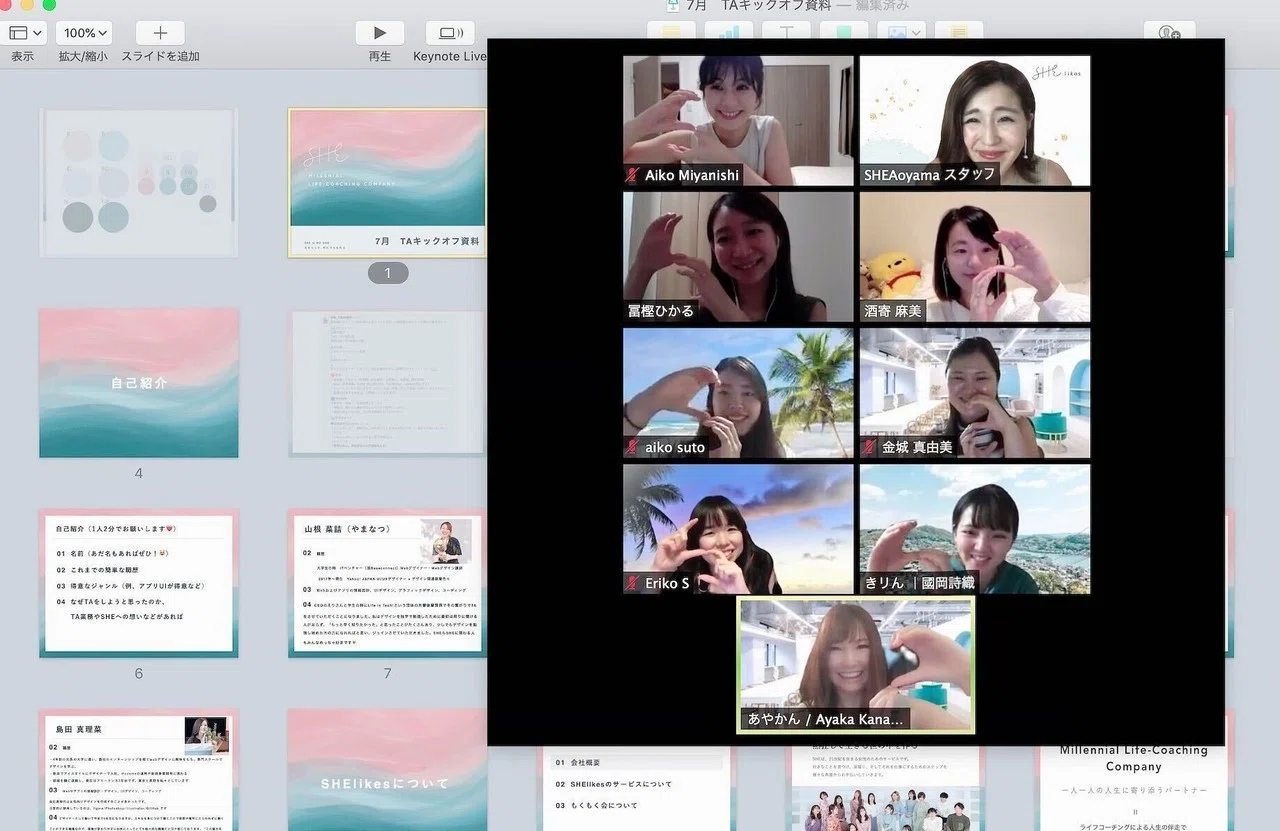Select the slide thumbnail with group photo
The height and width of the screenshot is (831, 1280).
pos(885,789)
